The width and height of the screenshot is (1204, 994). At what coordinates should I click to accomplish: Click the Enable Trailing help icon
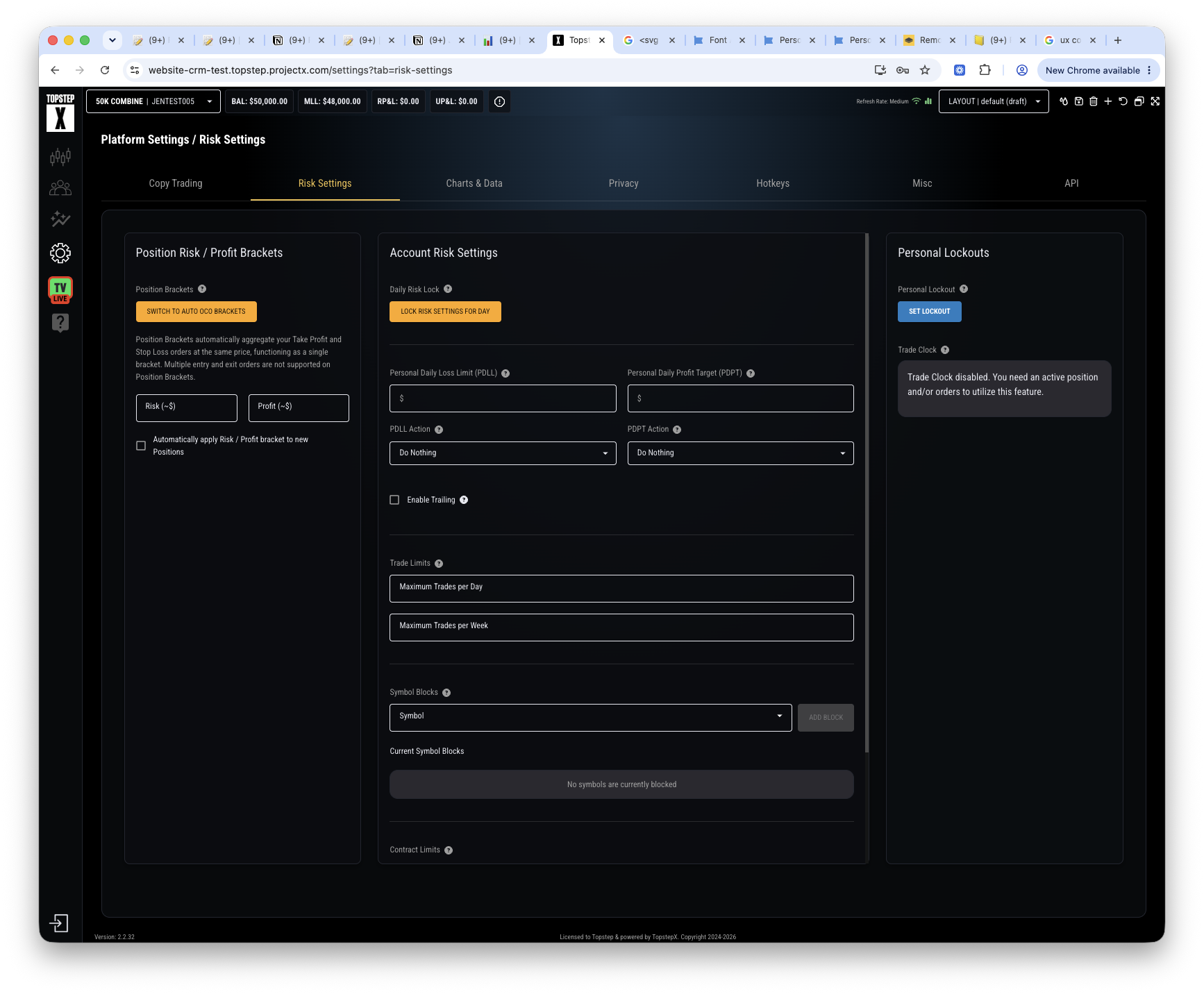pyautogui.click(x=464, y=500)
